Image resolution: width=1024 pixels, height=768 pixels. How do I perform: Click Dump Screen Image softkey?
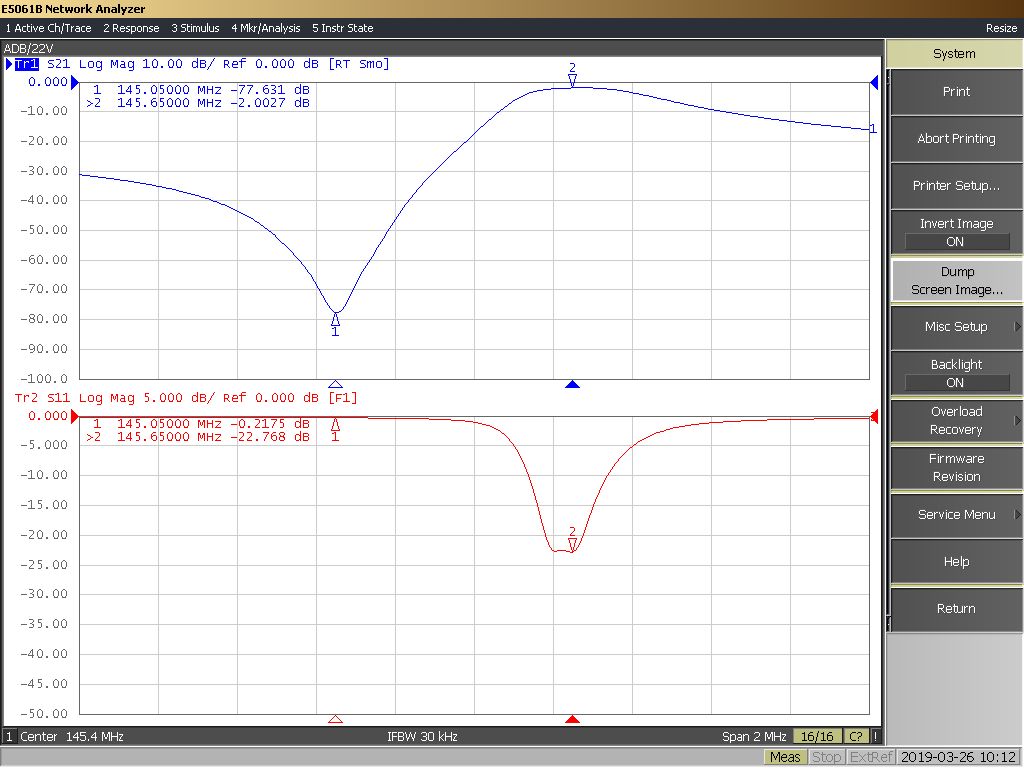click(956, 281)
